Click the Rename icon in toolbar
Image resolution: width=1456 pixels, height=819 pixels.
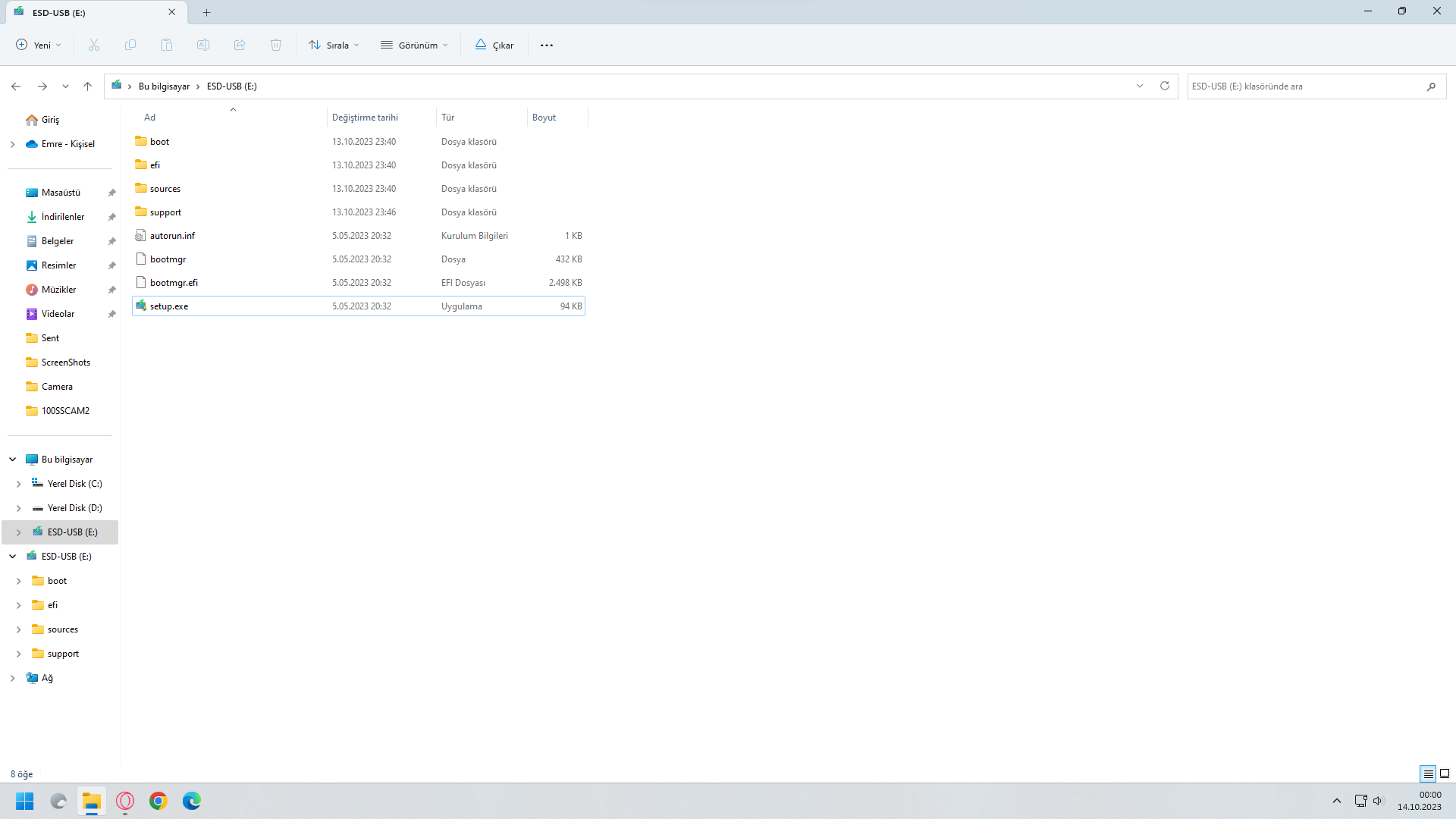tap(203, 45)
